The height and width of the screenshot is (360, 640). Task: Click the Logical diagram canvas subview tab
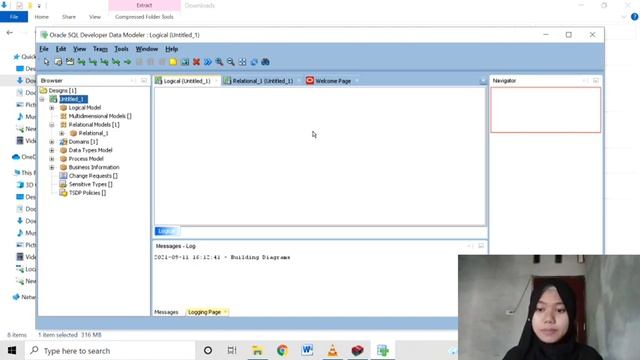click(x=167, y=231)
